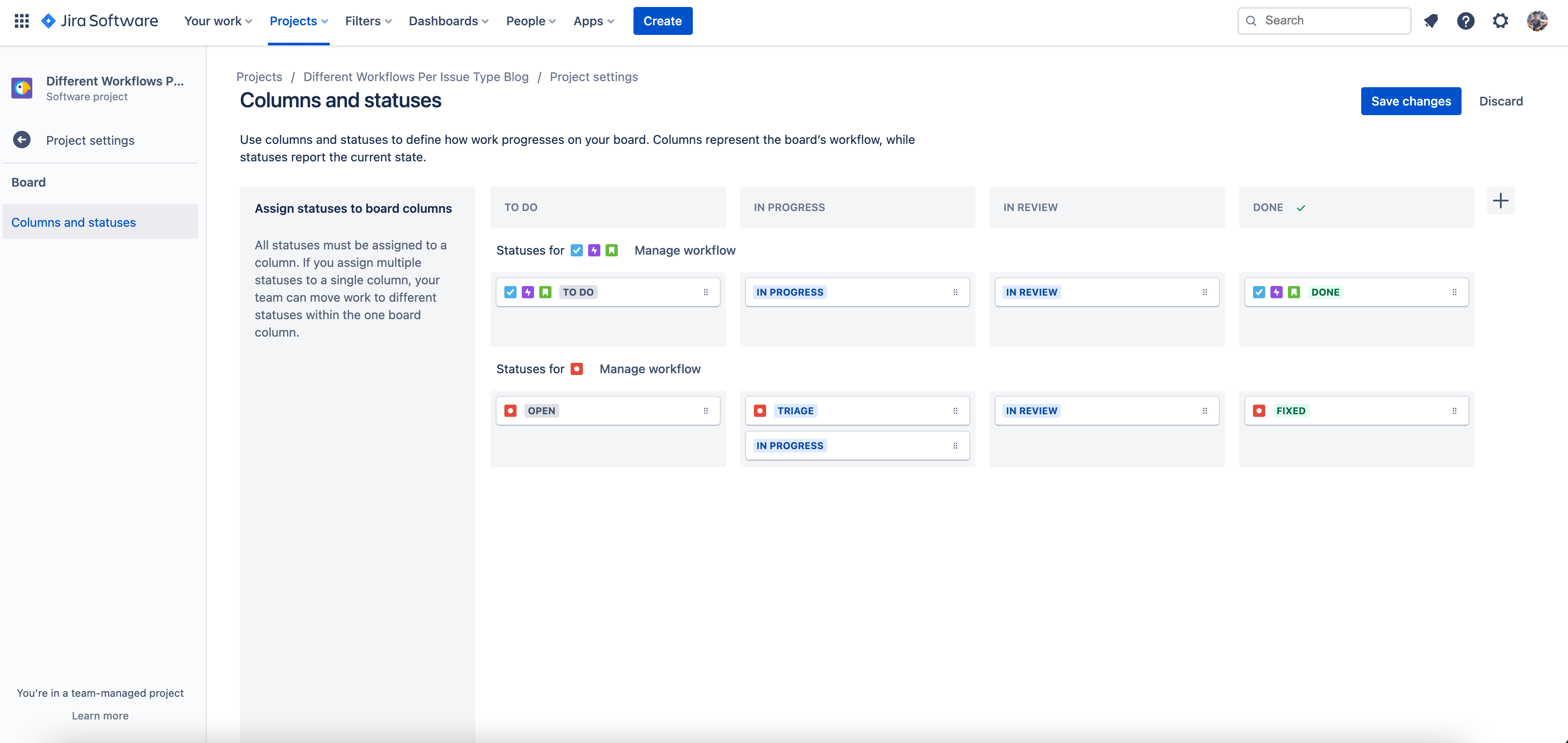Click Save changes
Screen dimensions: 1568x743
click(1411, 101)
